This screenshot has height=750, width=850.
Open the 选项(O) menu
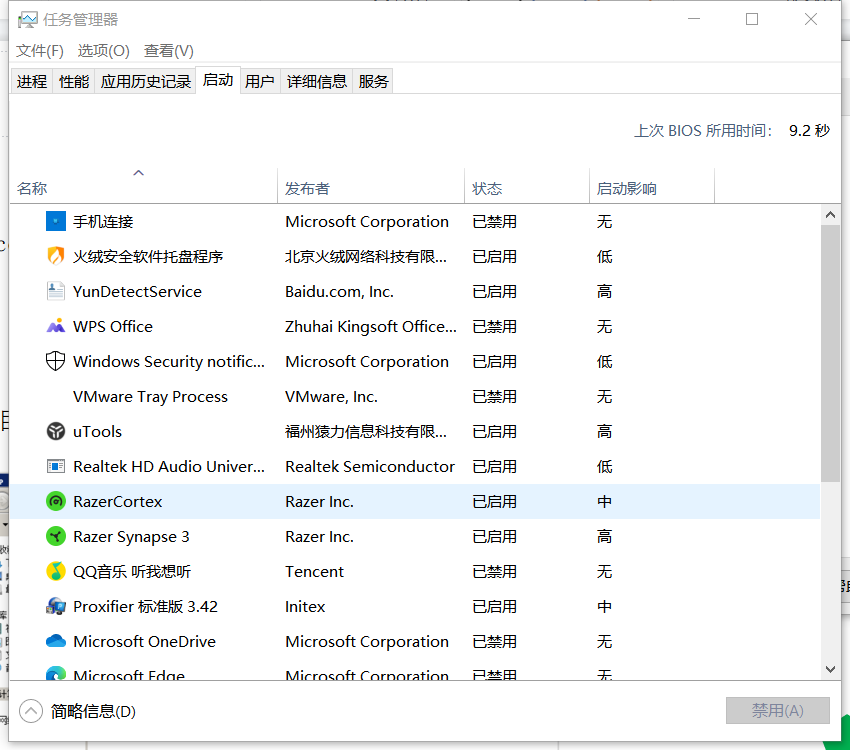[x=104, y=51]
